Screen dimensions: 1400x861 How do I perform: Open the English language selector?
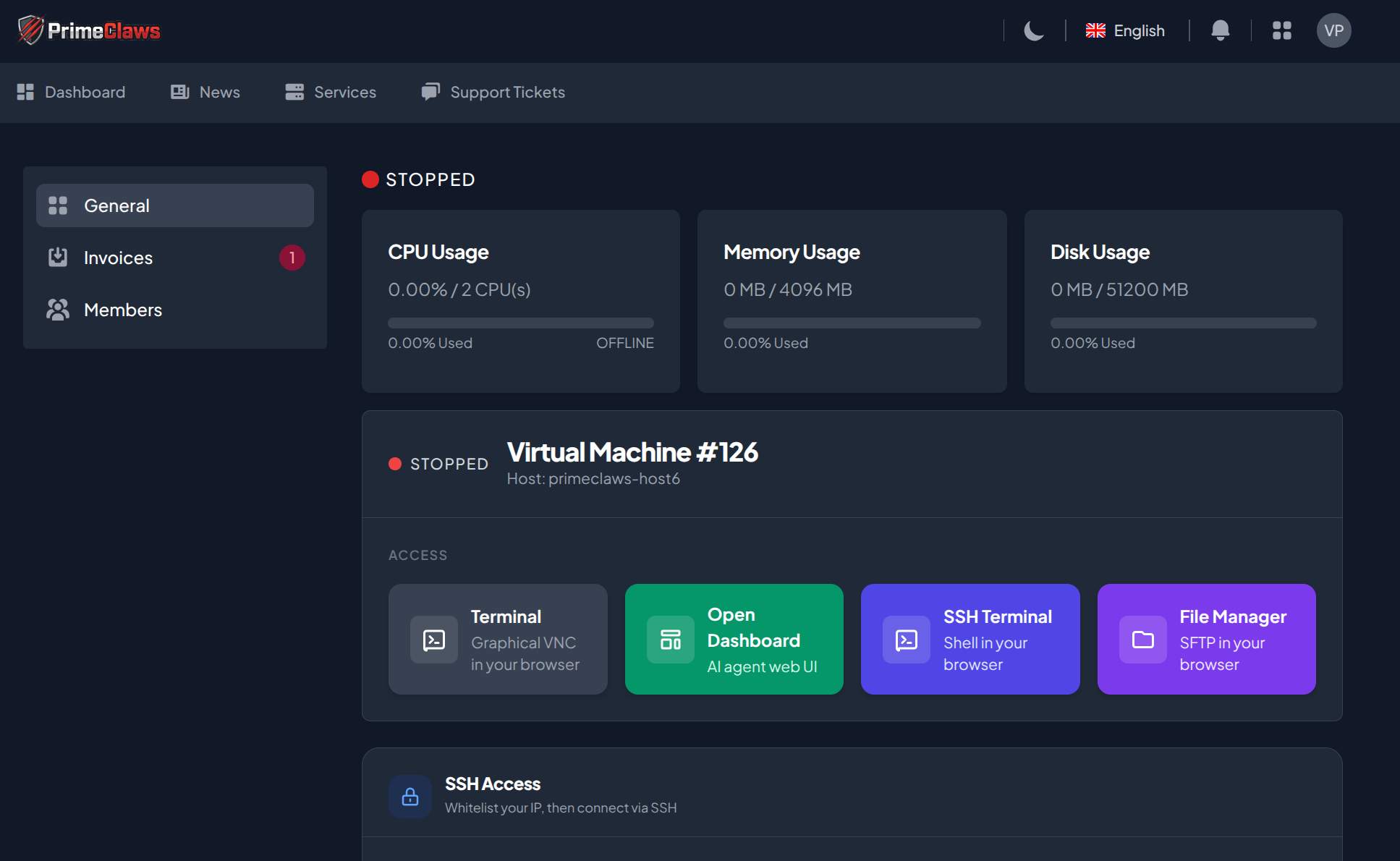[x=1125, y=30]
